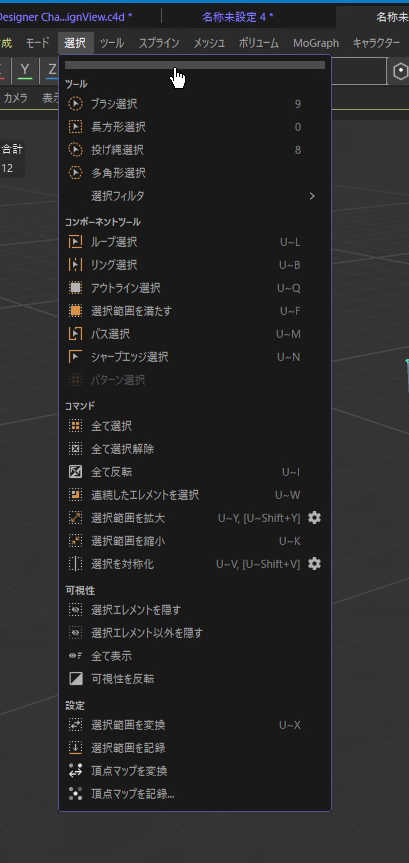Select the ブラシ選択 tool icon
409x863 pixels.
tap(75, 104)
